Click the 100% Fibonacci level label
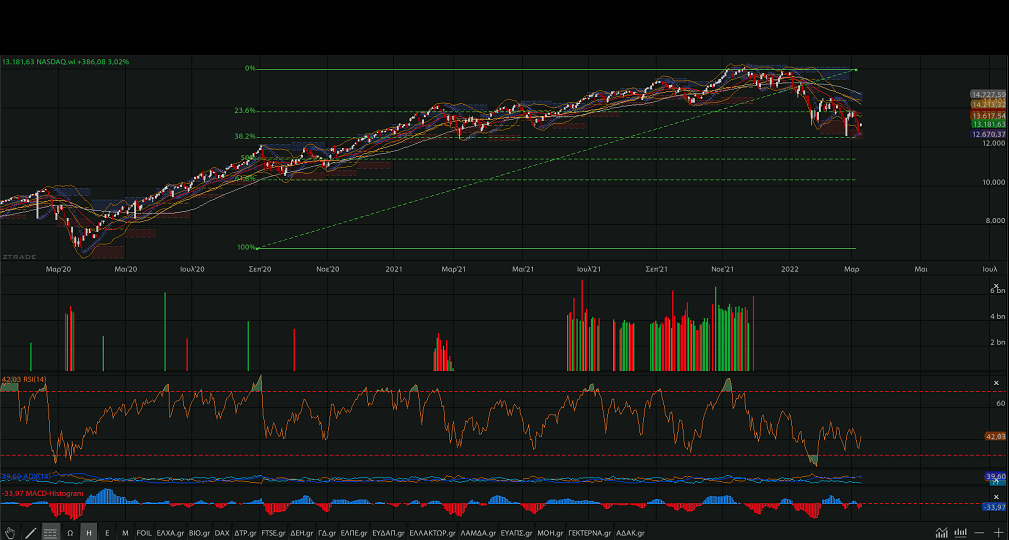The image size is (1009, 540). [x=246, y=247]
